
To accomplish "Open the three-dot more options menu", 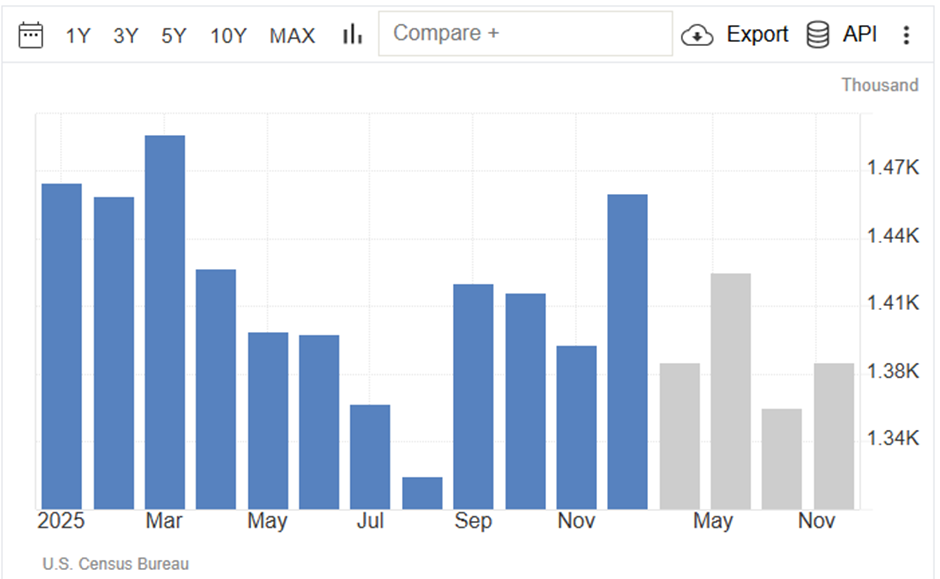I will pos(906,35).
